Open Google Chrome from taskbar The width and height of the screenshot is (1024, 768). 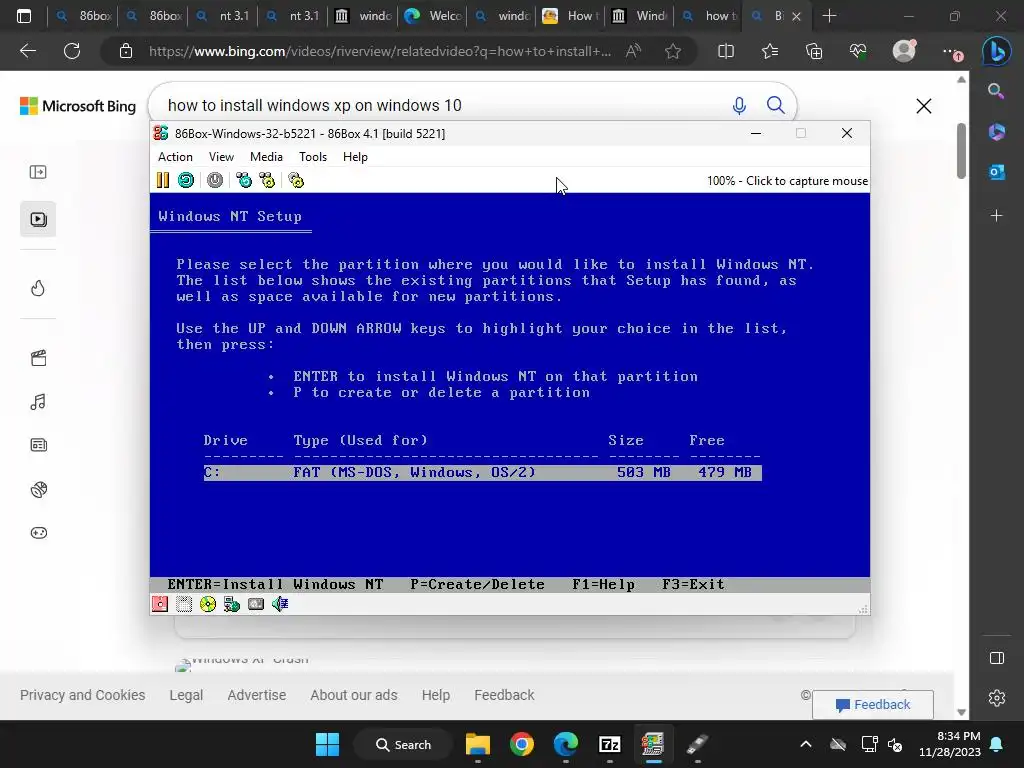(522, 744)
